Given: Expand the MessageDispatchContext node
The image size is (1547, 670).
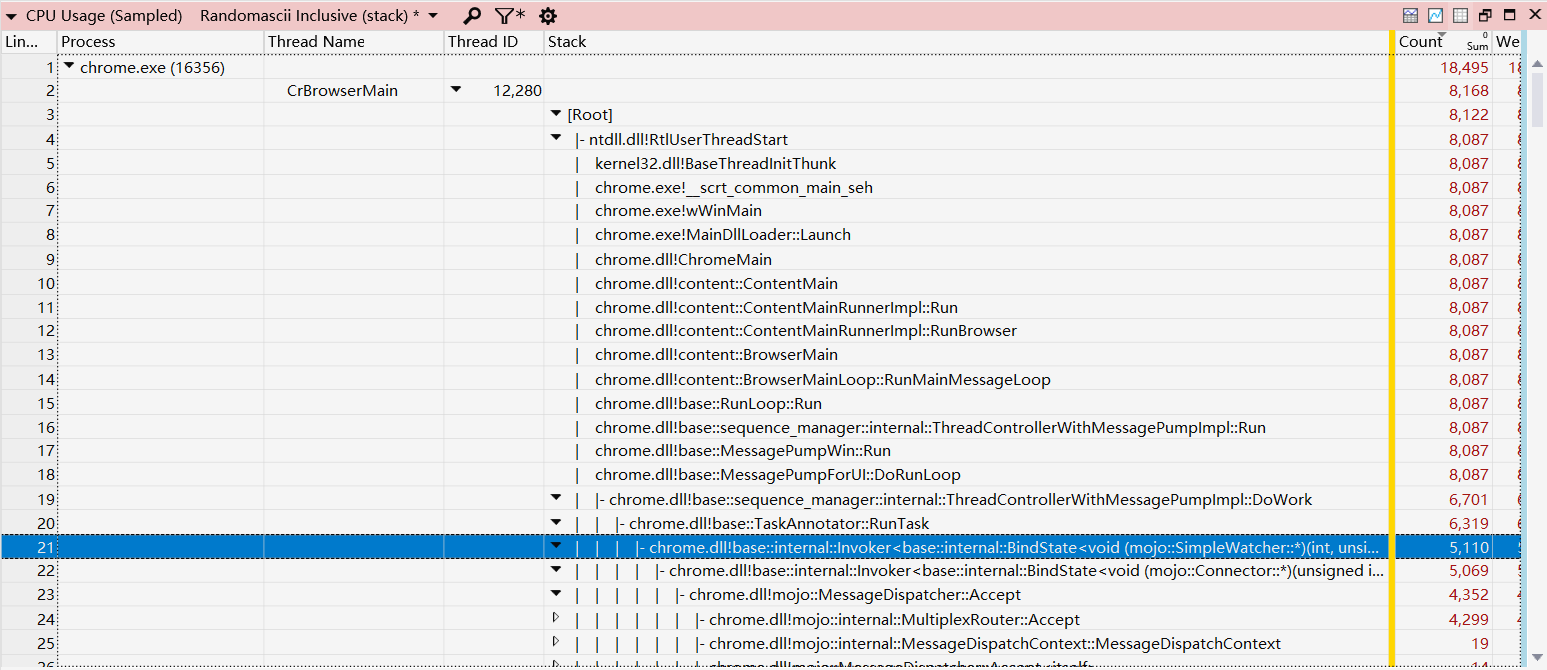Looking at the screenshot, I should click(x=556, y=642).
